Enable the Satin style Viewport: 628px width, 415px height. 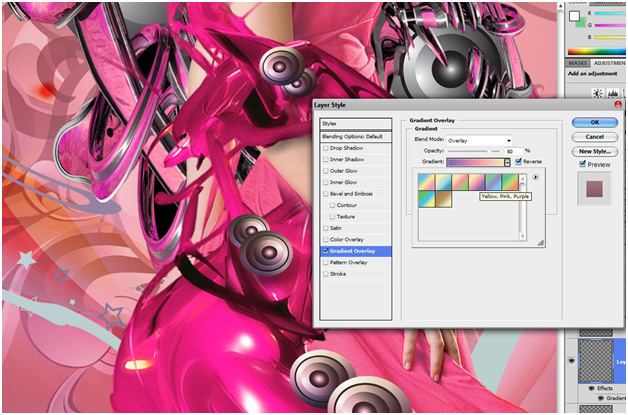(x=326, y=228)
